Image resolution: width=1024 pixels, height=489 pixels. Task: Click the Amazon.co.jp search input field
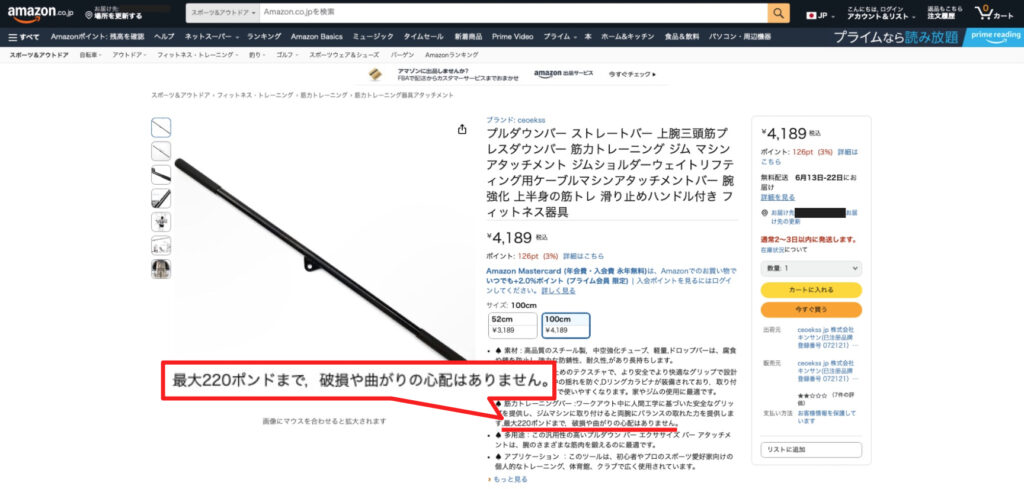[x=514, y=13]
